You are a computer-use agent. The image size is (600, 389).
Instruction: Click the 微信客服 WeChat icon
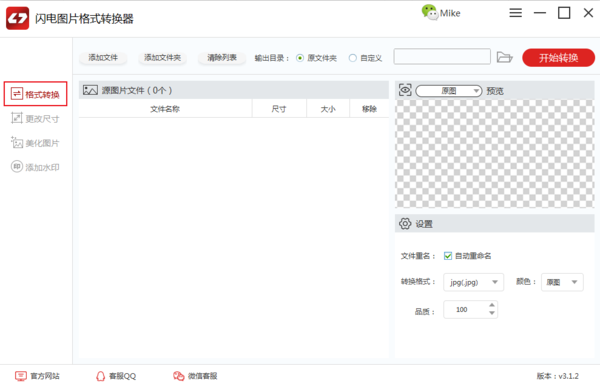[x=179, y=376]
